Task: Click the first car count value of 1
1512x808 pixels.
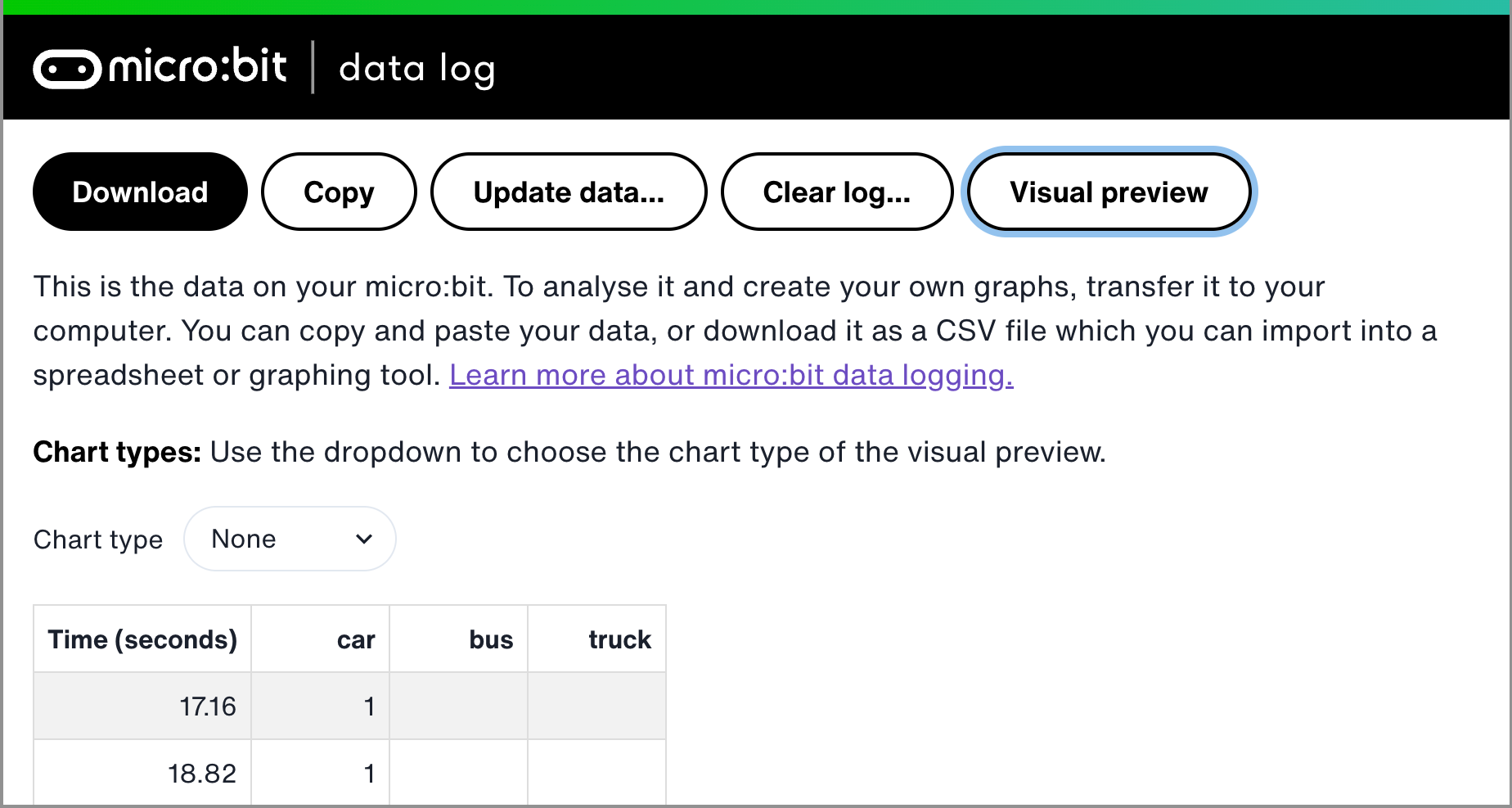Action: tap(369, 705)
